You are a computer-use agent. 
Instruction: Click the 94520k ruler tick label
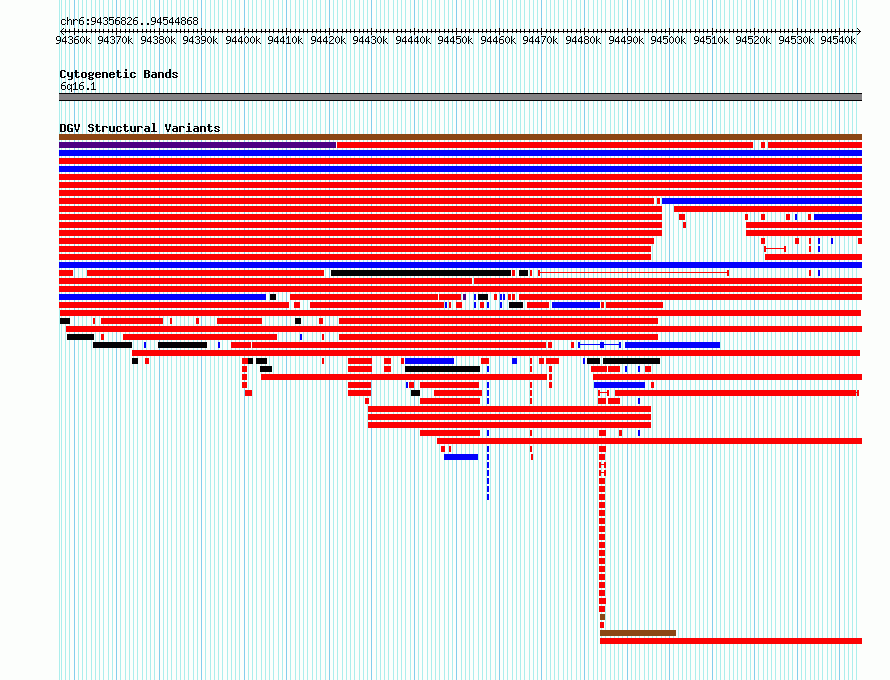[753, 40]
